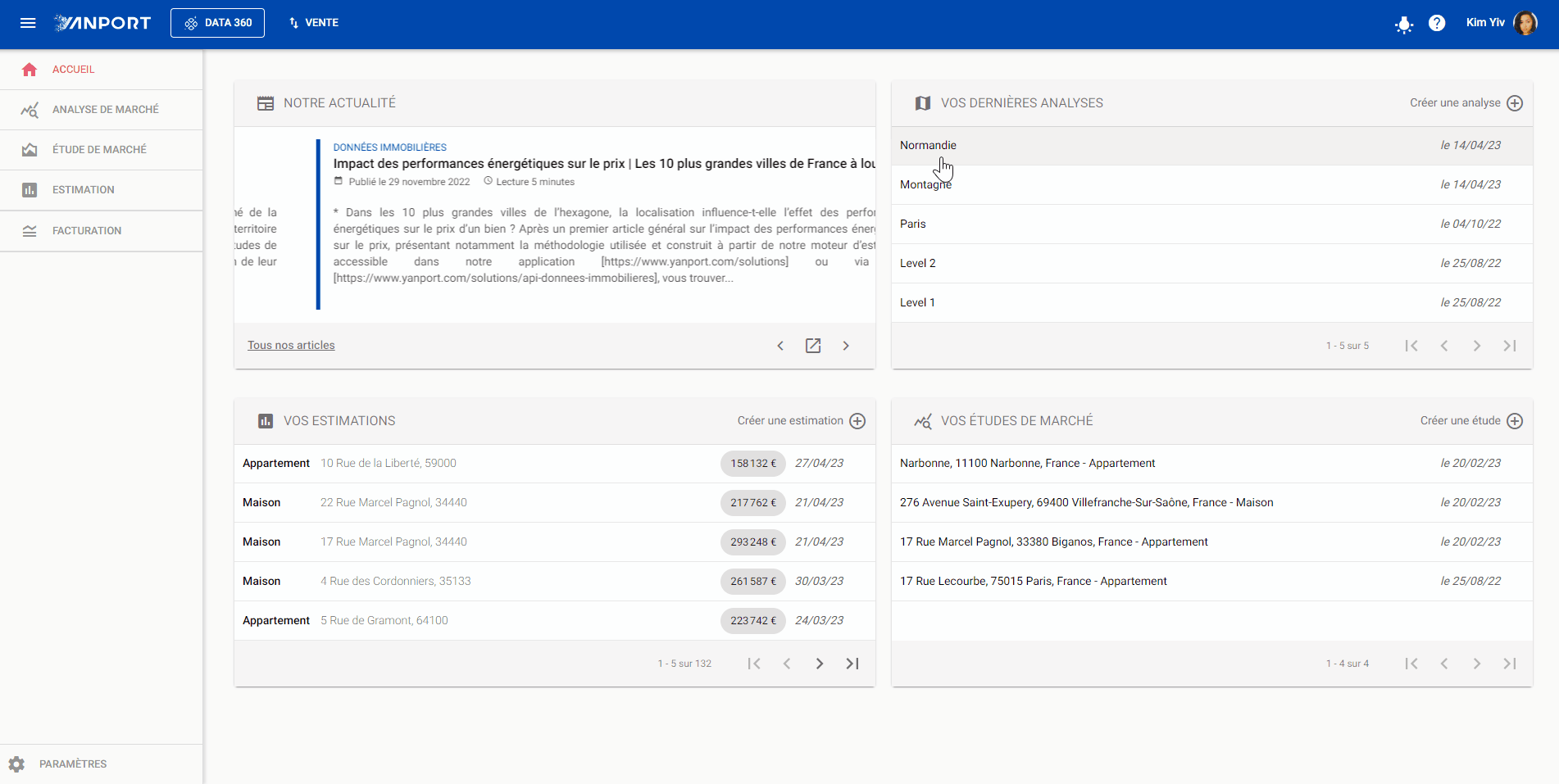Toggle the light bulb theme icon
1559x784 pixels.
(1404, 24)
